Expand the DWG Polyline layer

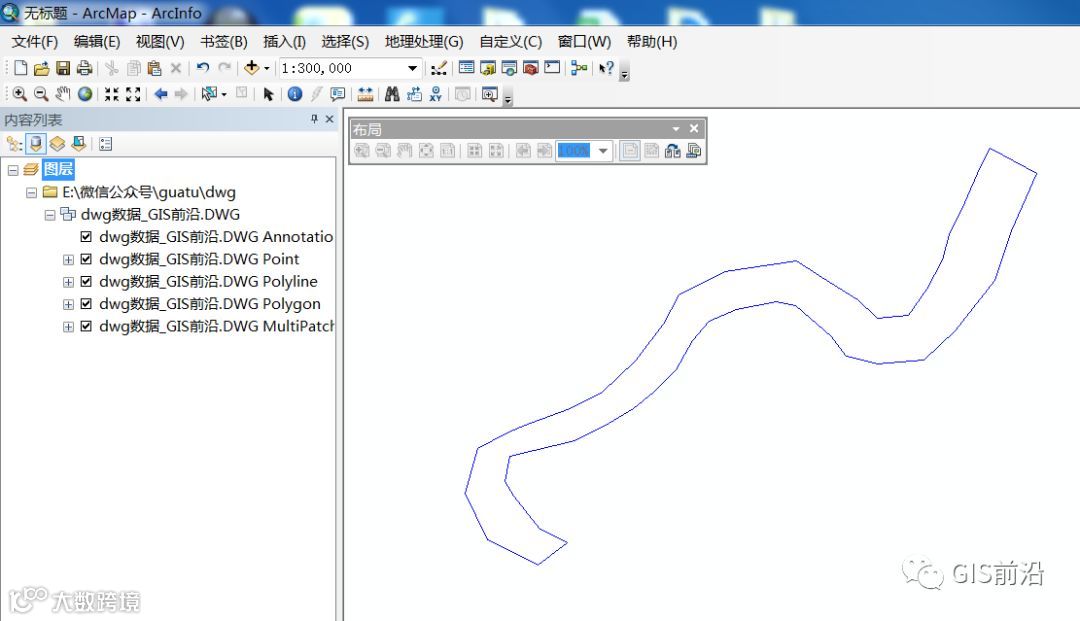point(68,282)
